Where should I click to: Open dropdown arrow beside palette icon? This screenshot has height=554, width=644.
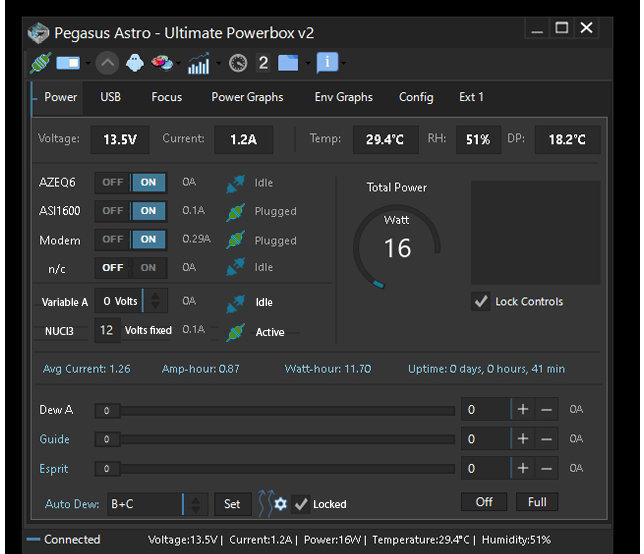coord(179,63)
